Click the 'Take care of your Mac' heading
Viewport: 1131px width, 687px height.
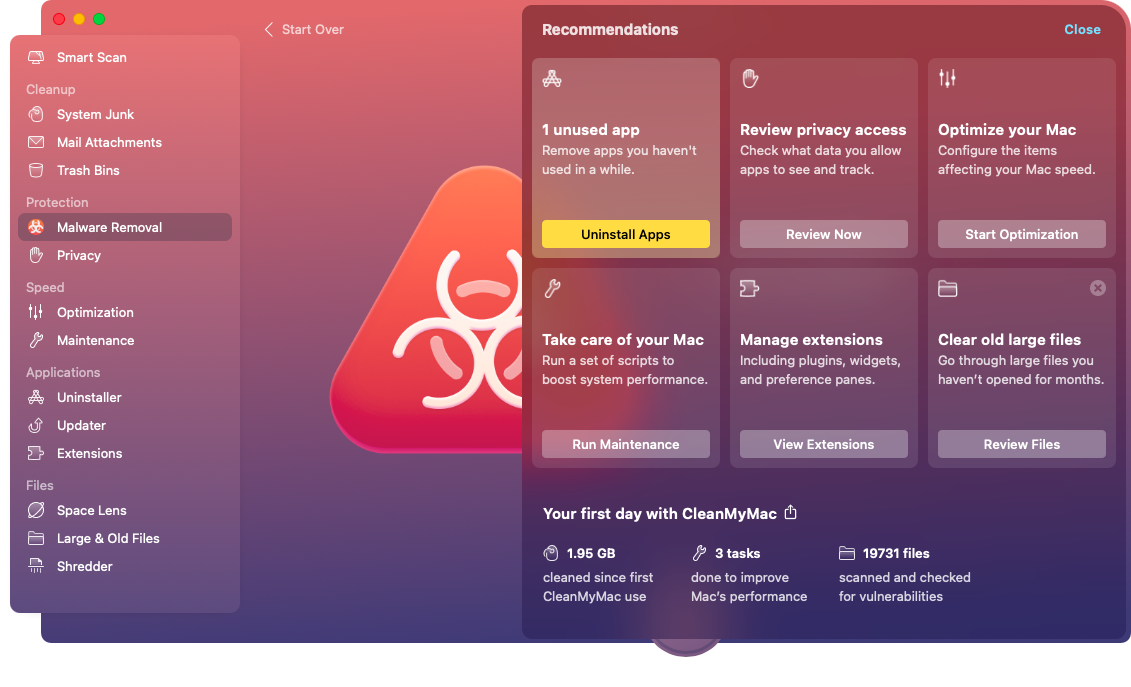pyautogui.click(x=623, y=340)
